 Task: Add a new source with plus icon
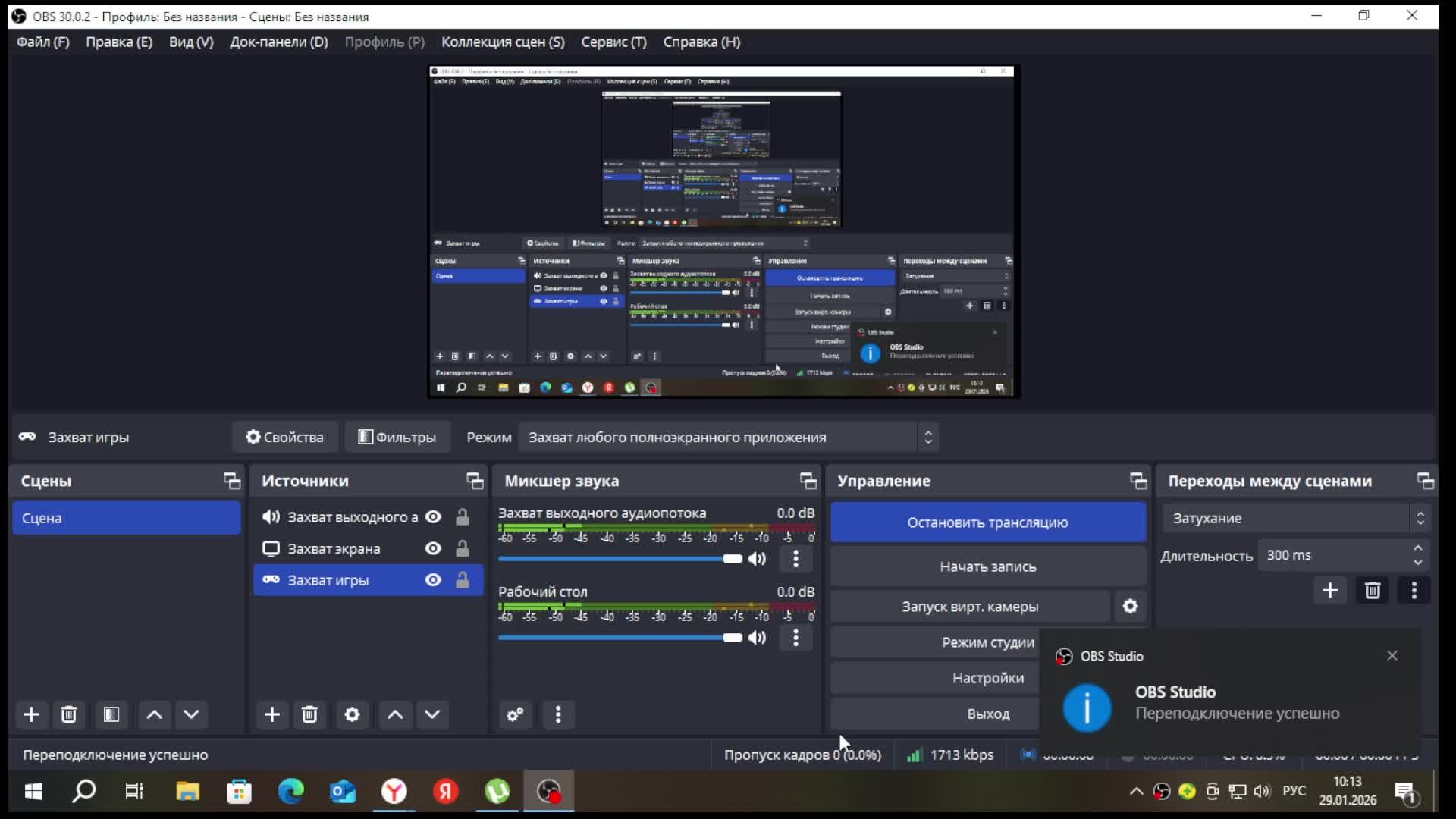click(x=271, y=714)
